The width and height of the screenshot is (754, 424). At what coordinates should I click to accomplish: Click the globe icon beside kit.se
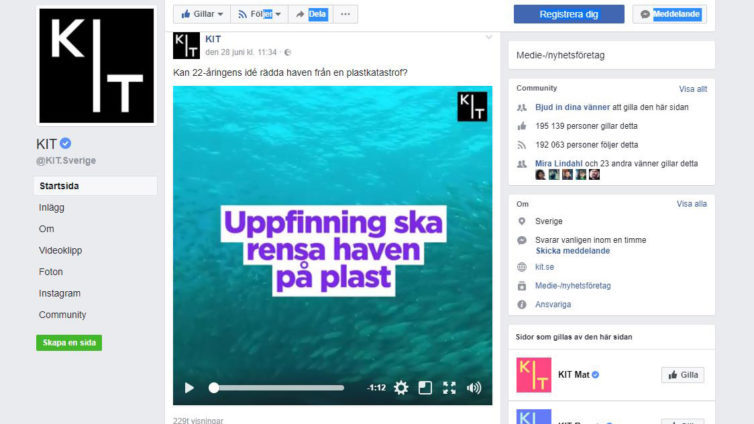522,267
